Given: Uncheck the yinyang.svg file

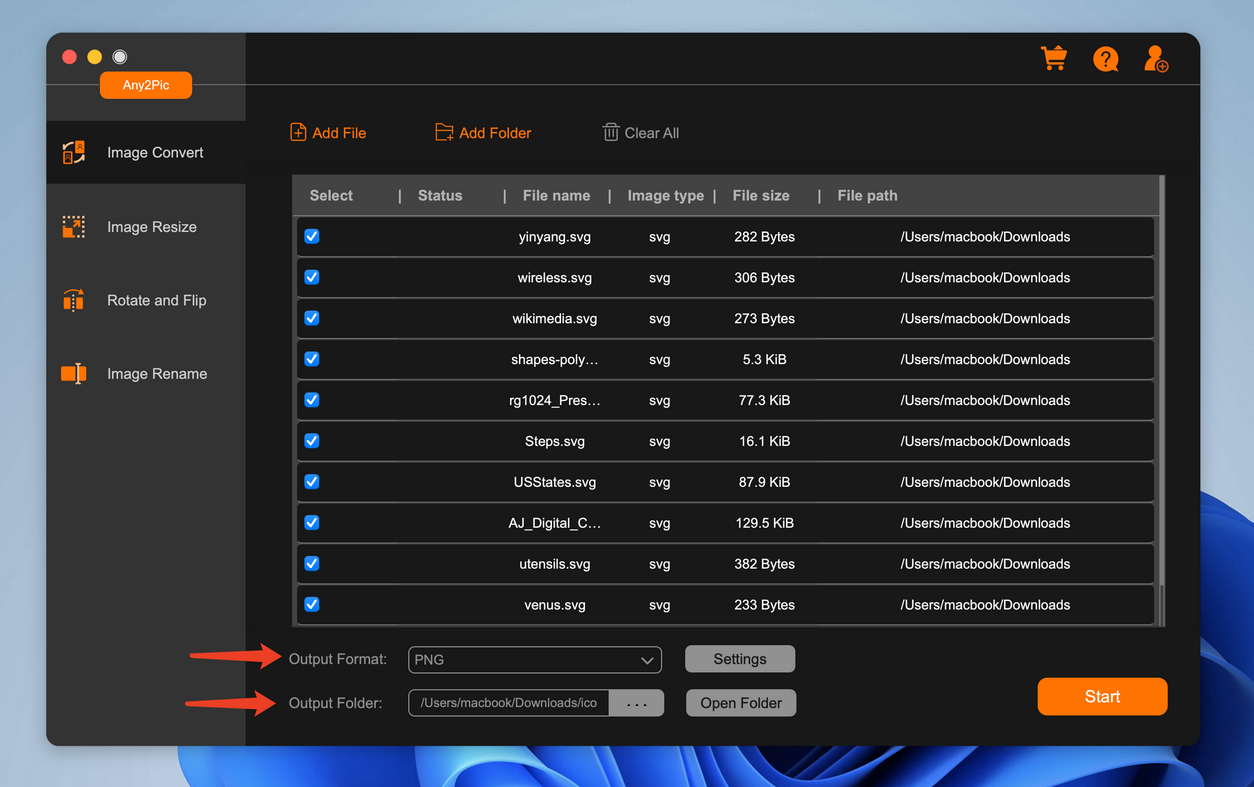Looking at the screenshot, I should click(x=311, y=236).
